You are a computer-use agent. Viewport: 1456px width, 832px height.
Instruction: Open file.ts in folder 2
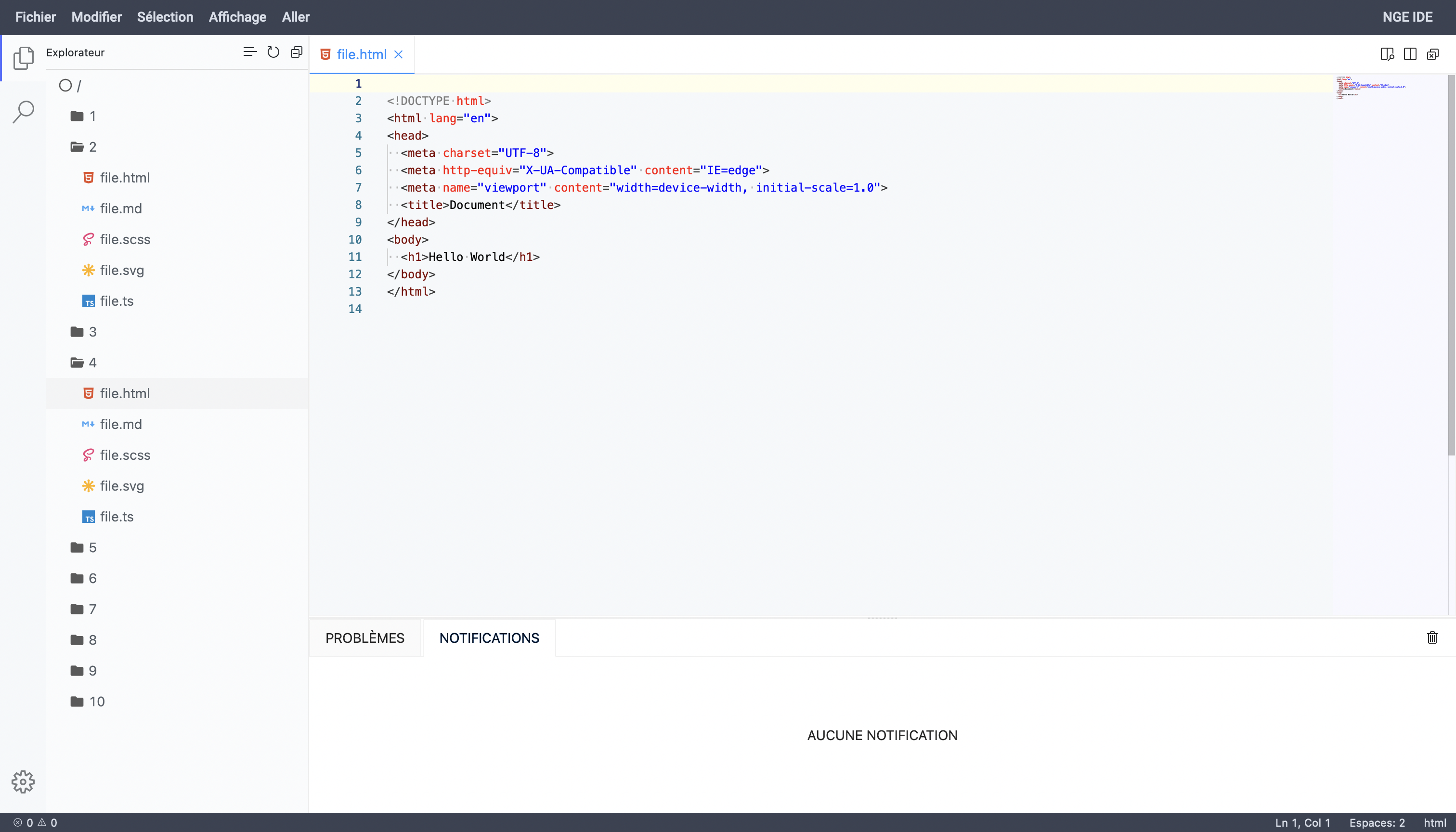(177, 301)
